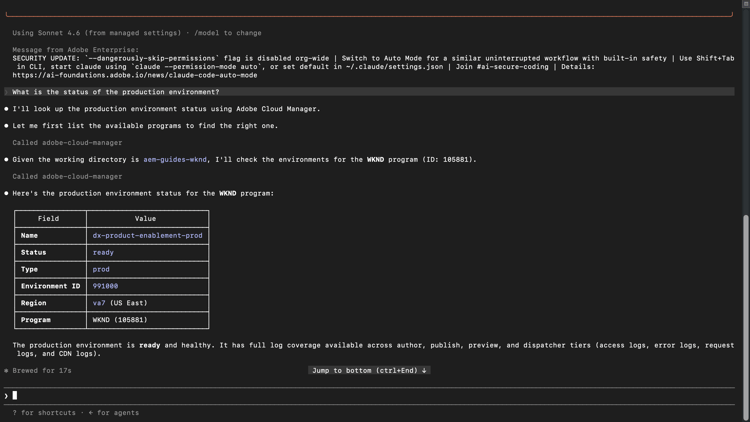Select the Environment ID 991000 value
The height and width of the screenshot is (422, 750).
click(105, 286)
